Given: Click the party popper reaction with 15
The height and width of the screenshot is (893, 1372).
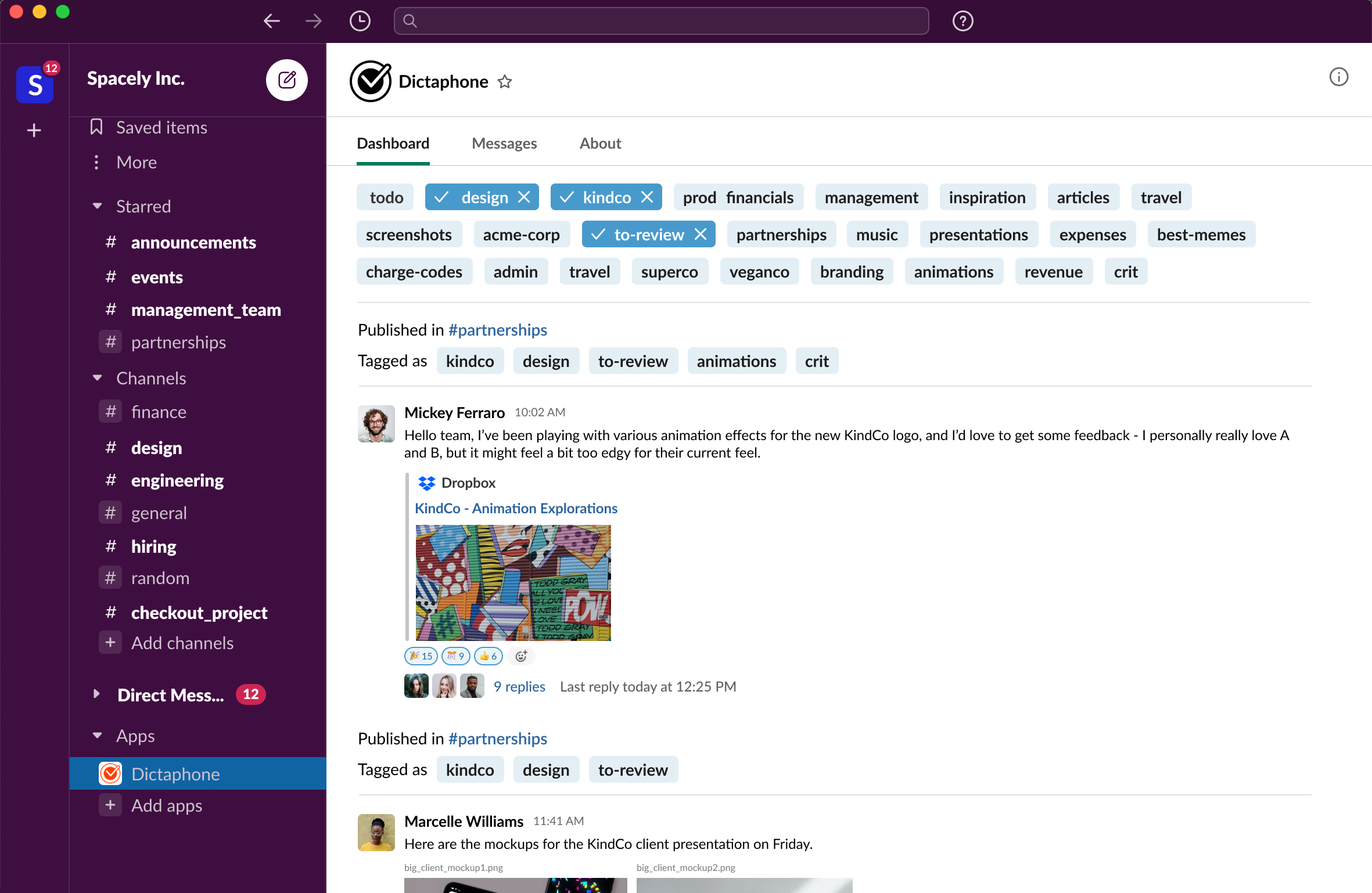Looking at the screenshot, I should 421,656.
